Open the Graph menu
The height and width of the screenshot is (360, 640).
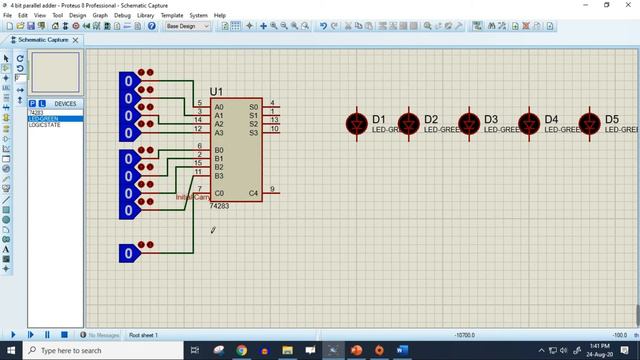click(x=100, y=15)
